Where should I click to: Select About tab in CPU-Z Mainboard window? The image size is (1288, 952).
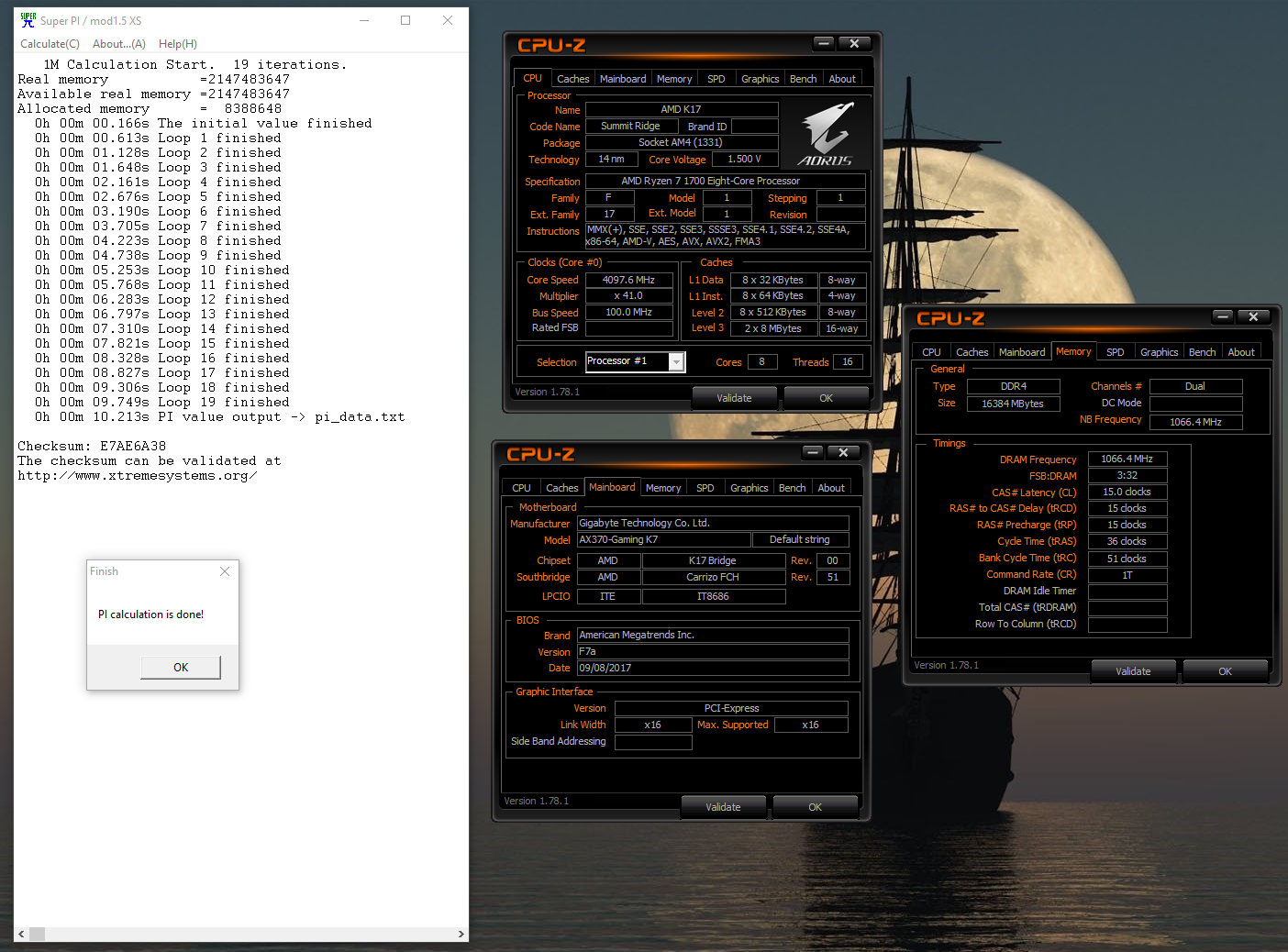point(831,488)
